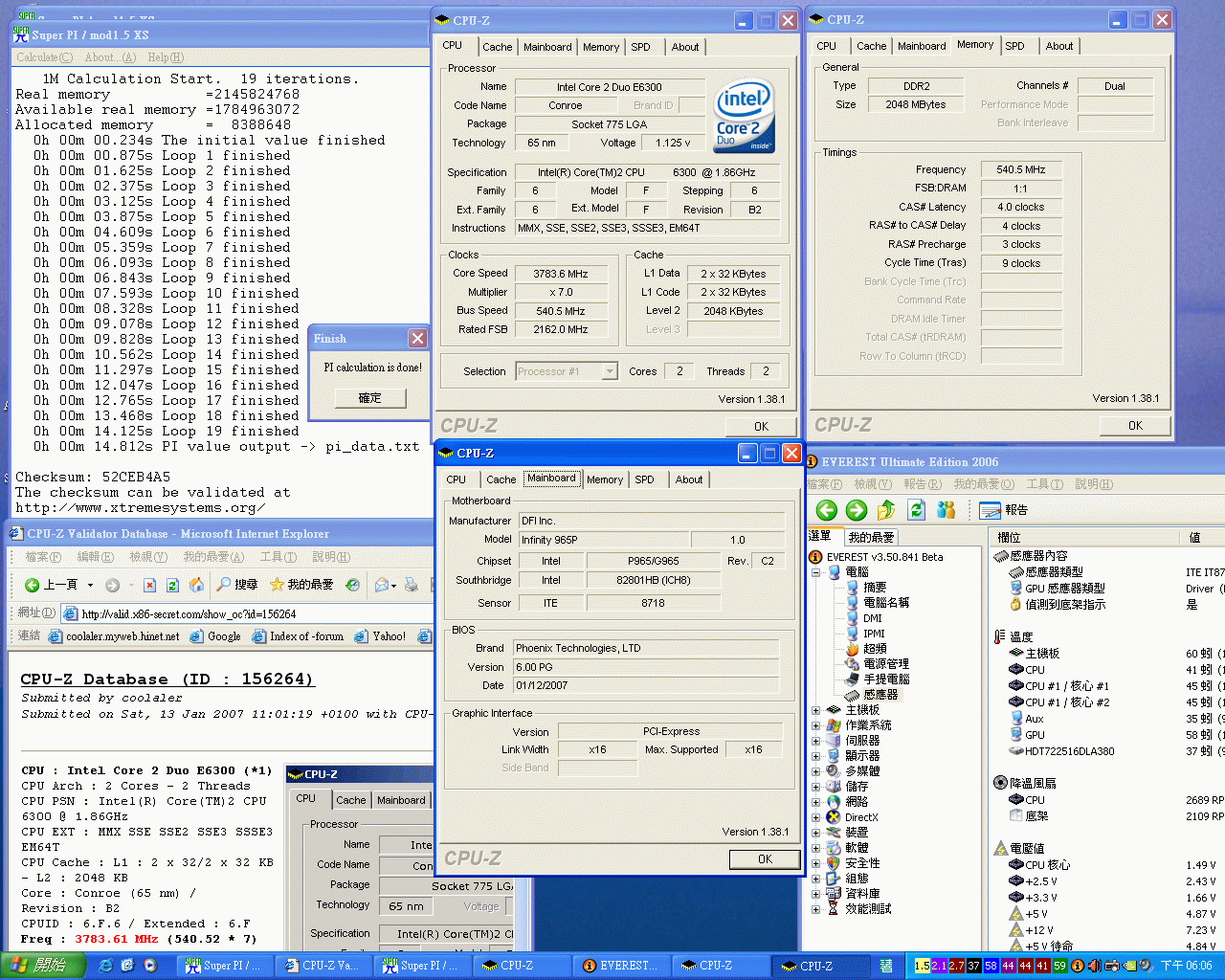The height and width of the screenshot is (980, 1225).
Task: Click Internet Explorer print icon
Action: 411,585
